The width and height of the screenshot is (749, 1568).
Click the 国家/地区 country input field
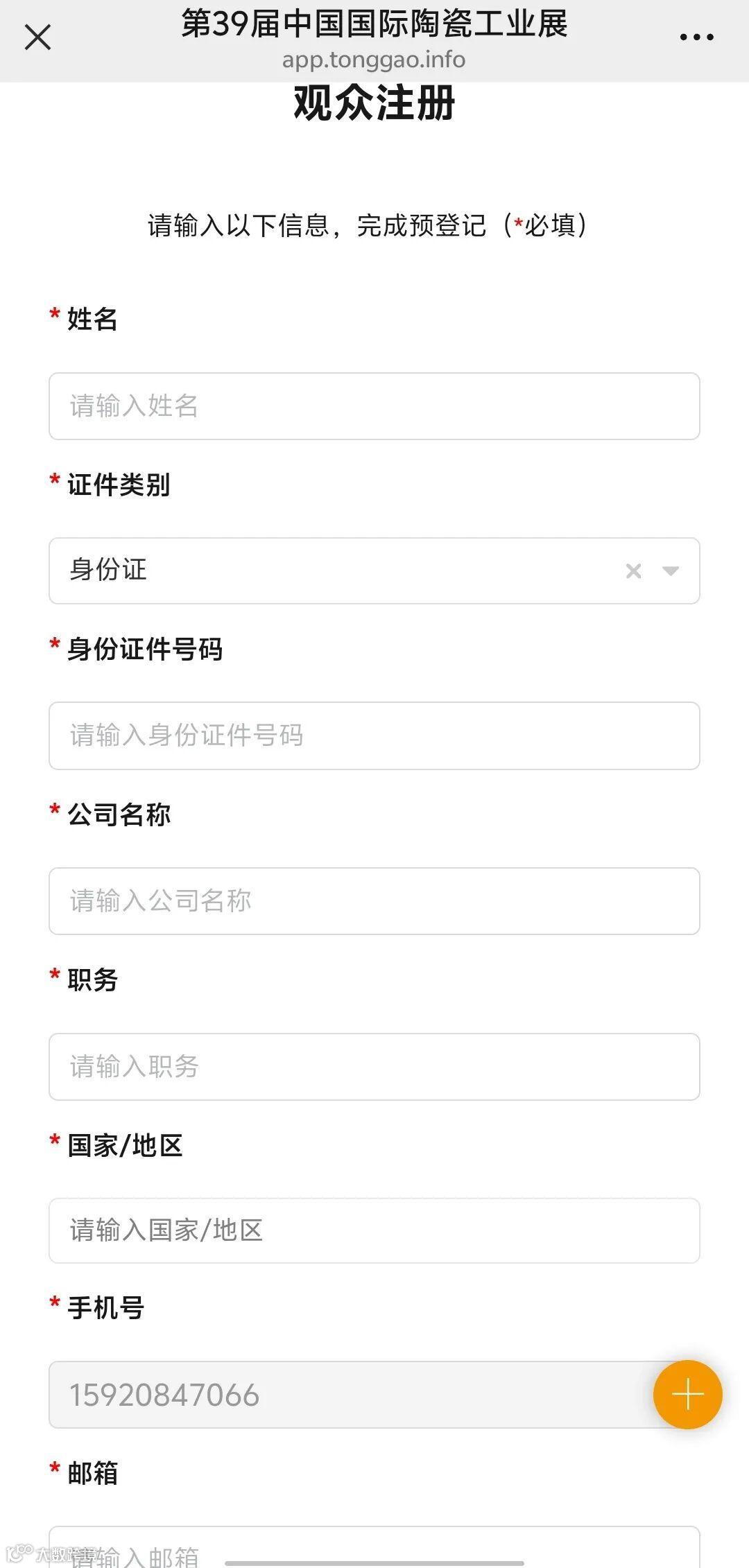tap(374, 1230)
